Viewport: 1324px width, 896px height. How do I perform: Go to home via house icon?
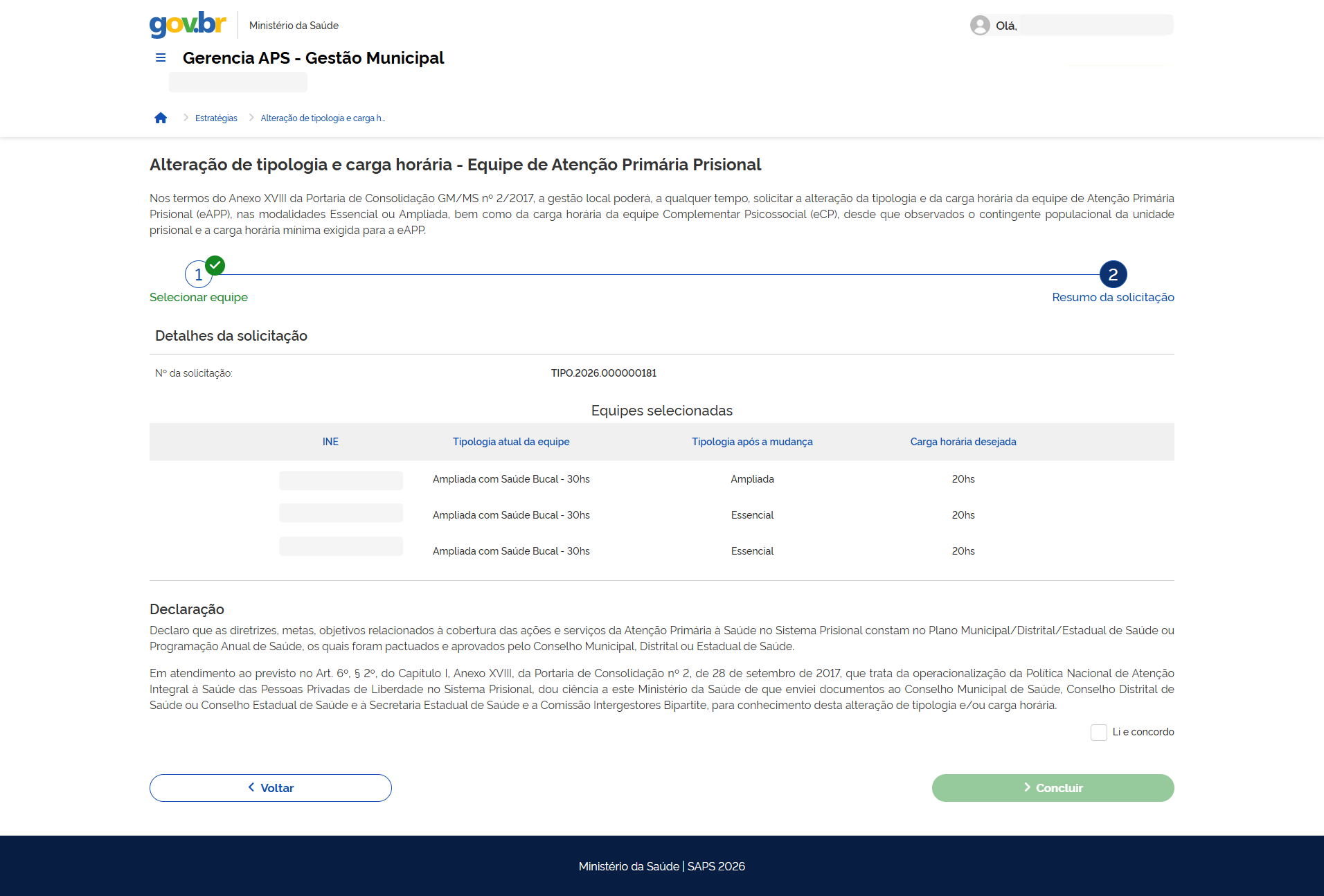point(161,118)
